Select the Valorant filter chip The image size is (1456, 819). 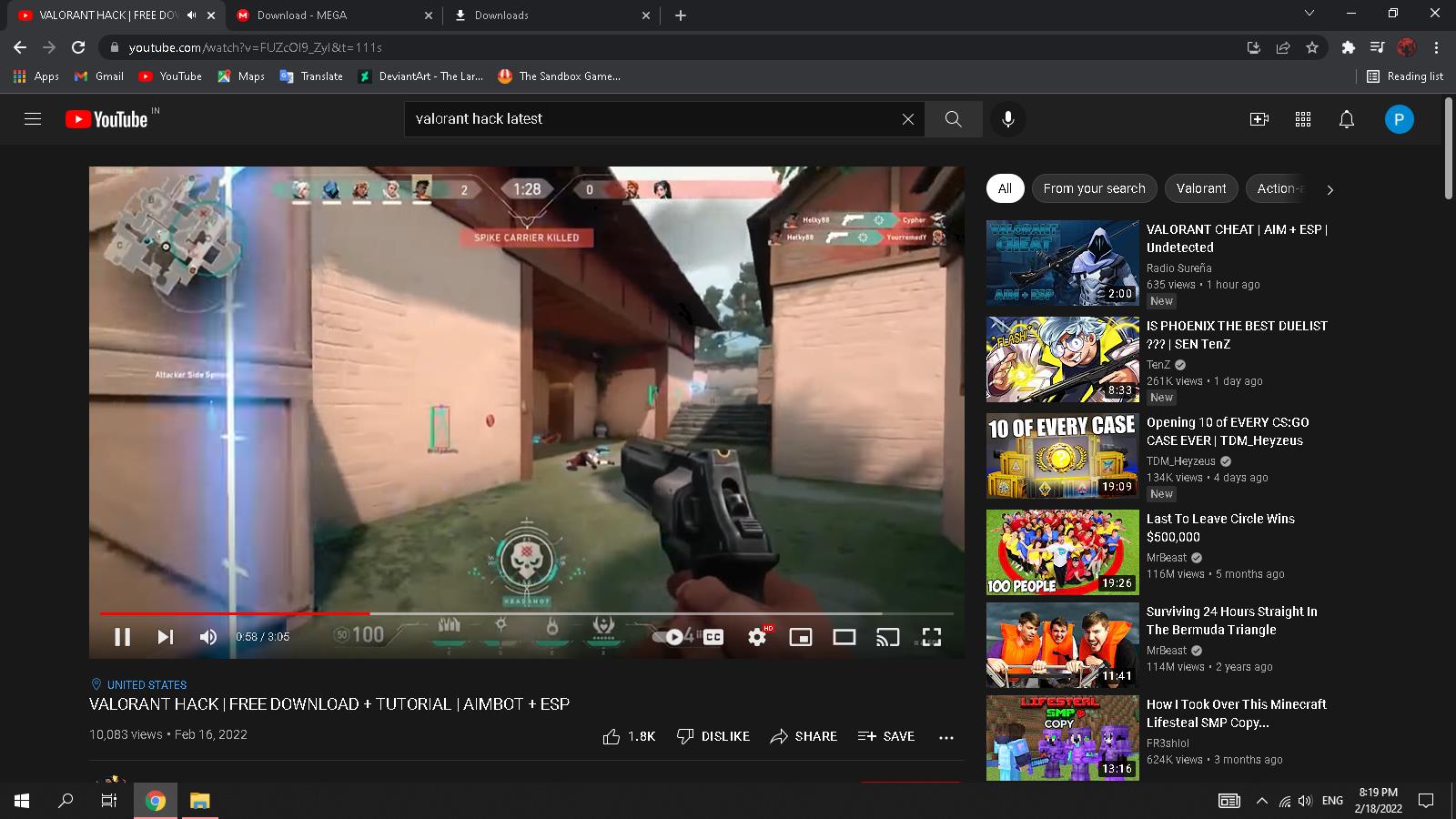coord(1200,188)
